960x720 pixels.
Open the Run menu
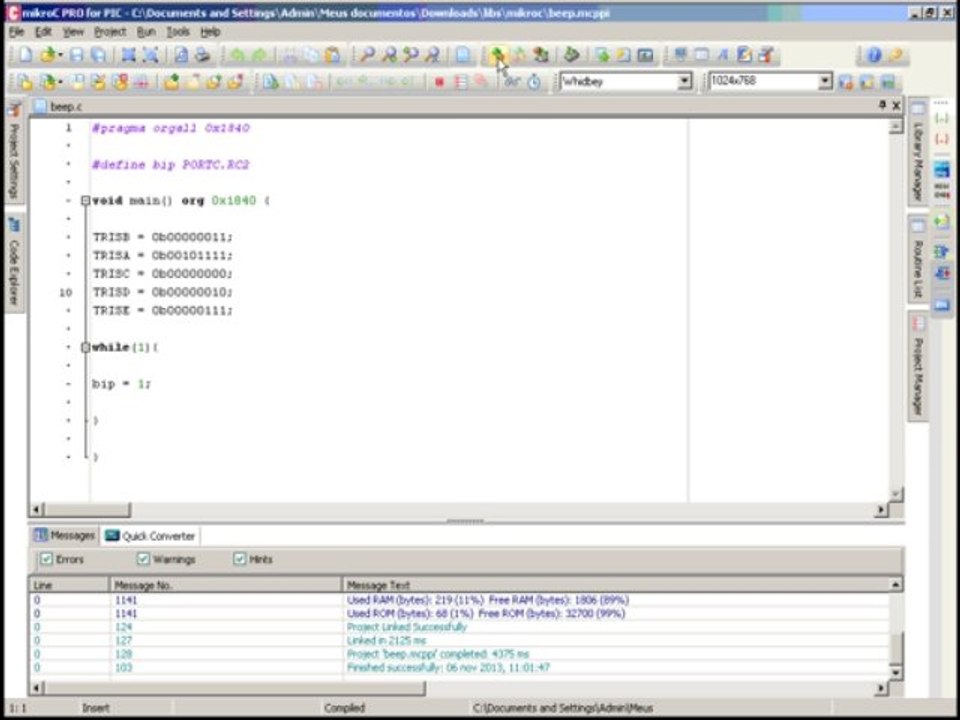146,32
